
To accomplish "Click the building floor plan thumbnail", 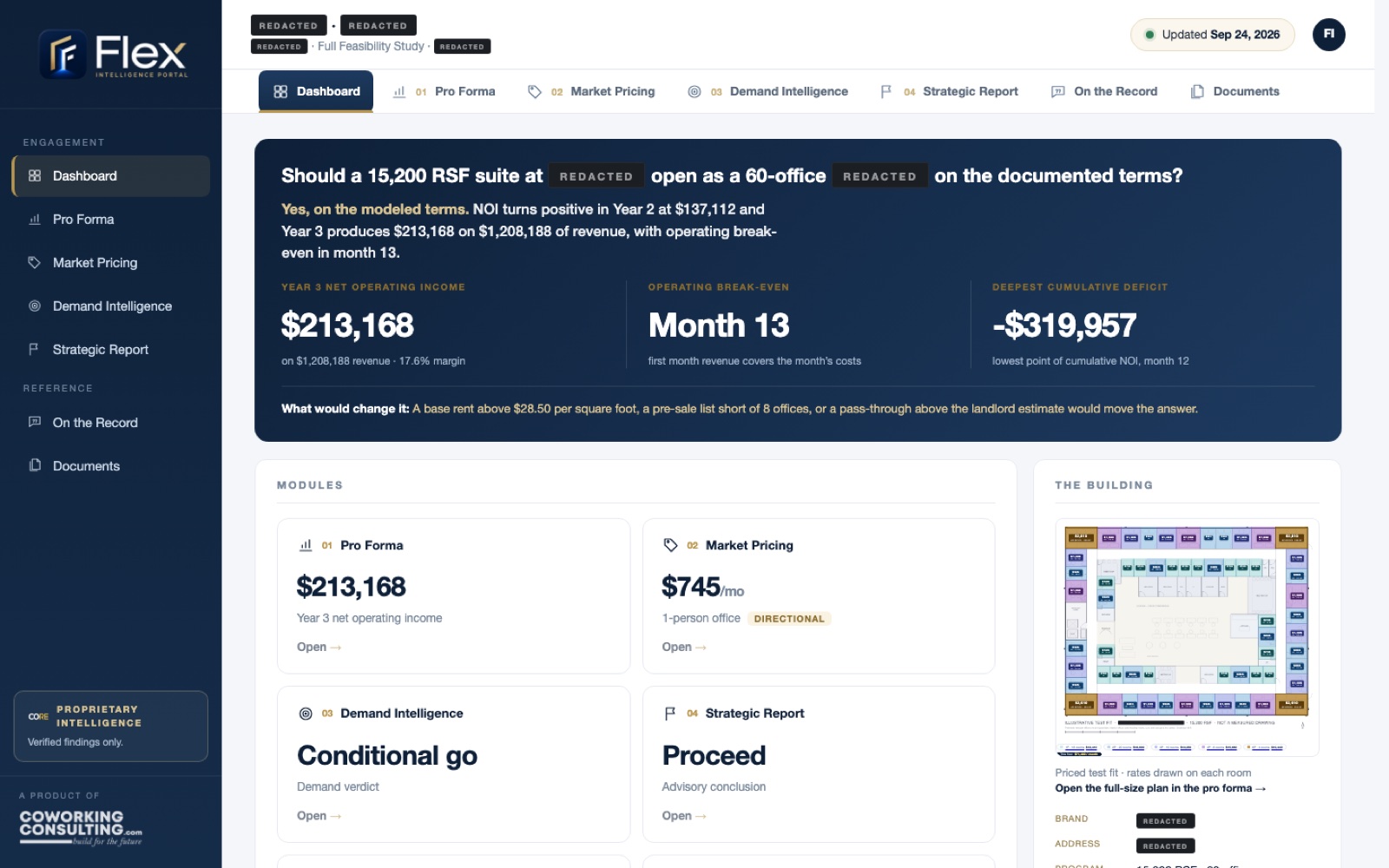I will click(1187, 637).
